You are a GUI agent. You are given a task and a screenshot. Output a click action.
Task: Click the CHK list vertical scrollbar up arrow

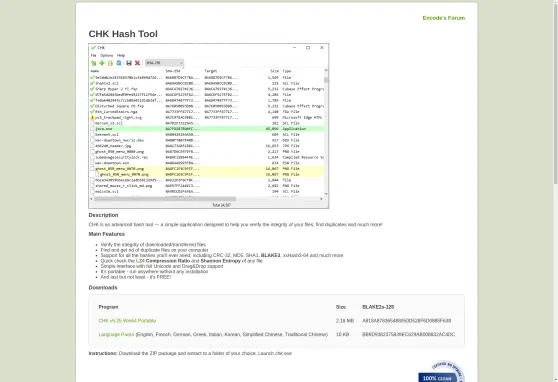(x=326, y=70)
